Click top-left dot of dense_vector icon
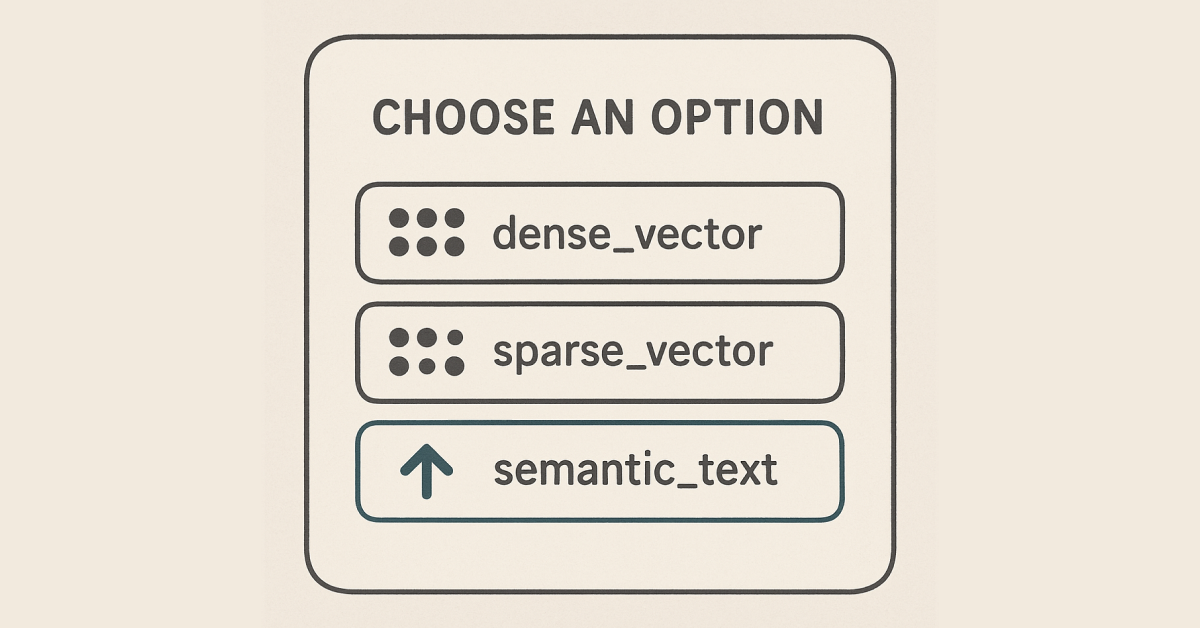 (x=398, y=218)
